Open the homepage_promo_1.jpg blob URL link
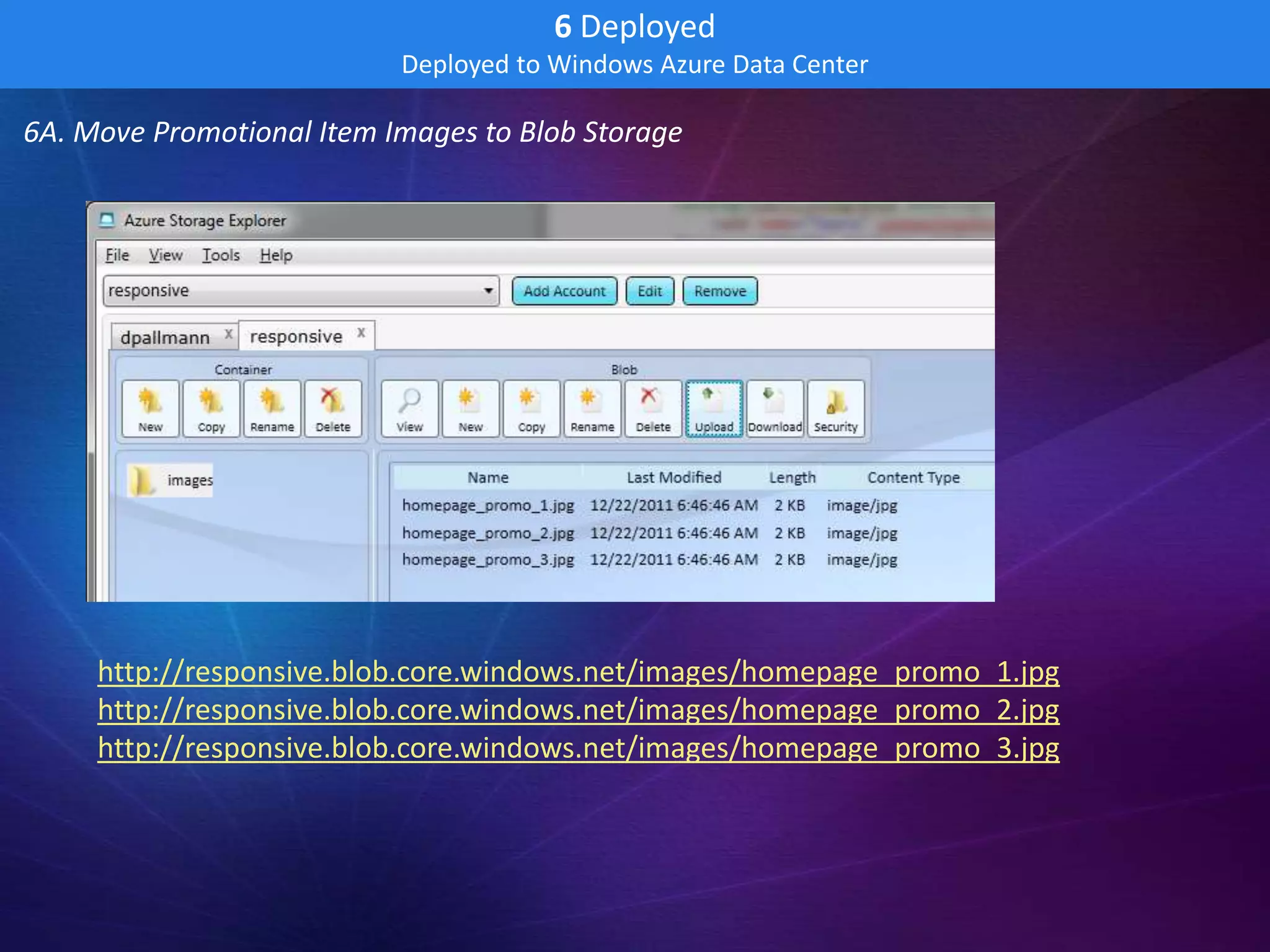Screen dimensions: 1270x952 [x=579, y=672]
